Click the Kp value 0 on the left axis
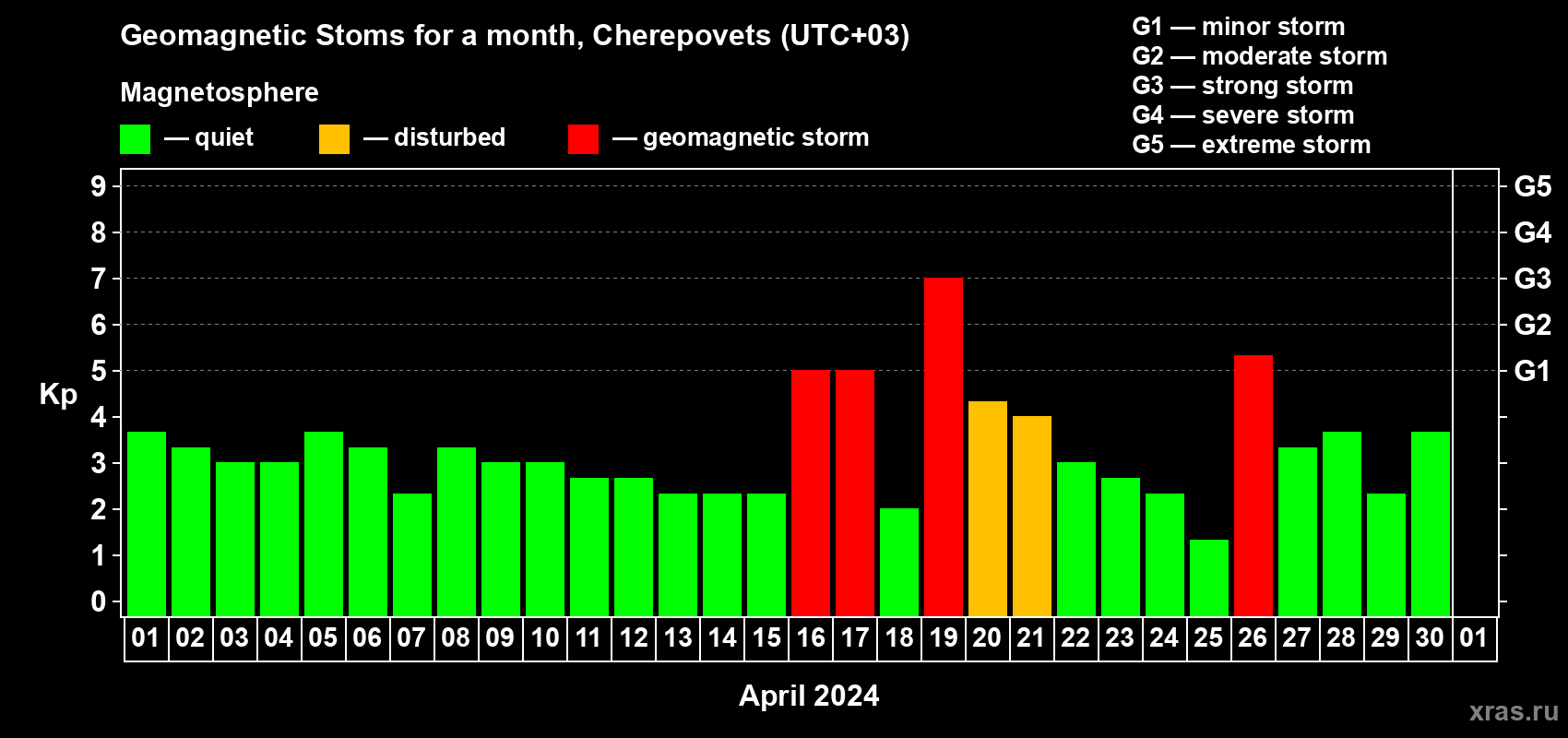 [99, 601]
